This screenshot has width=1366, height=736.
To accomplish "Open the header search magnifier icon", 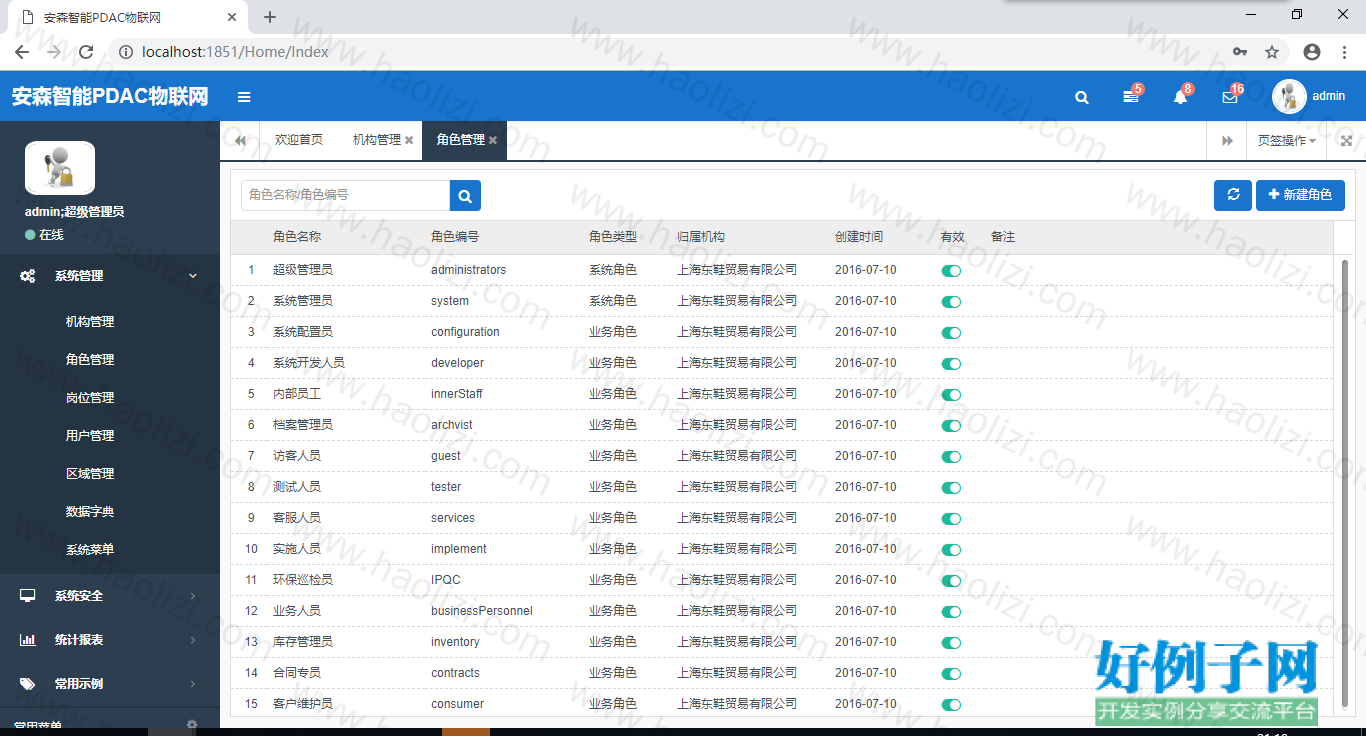I will 1081,97.
